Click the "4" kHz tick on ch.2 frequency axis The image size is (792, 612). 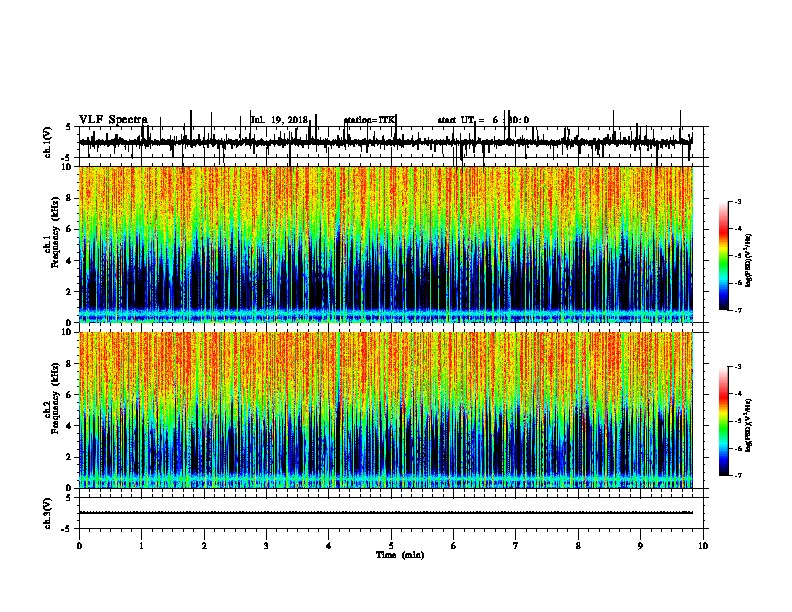tap(69, 426)
